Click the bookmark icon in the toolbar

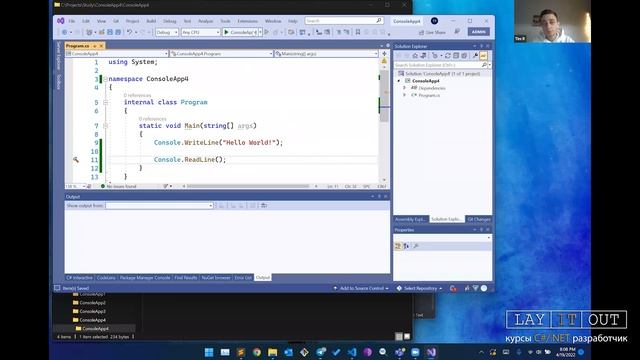[358, 32]
